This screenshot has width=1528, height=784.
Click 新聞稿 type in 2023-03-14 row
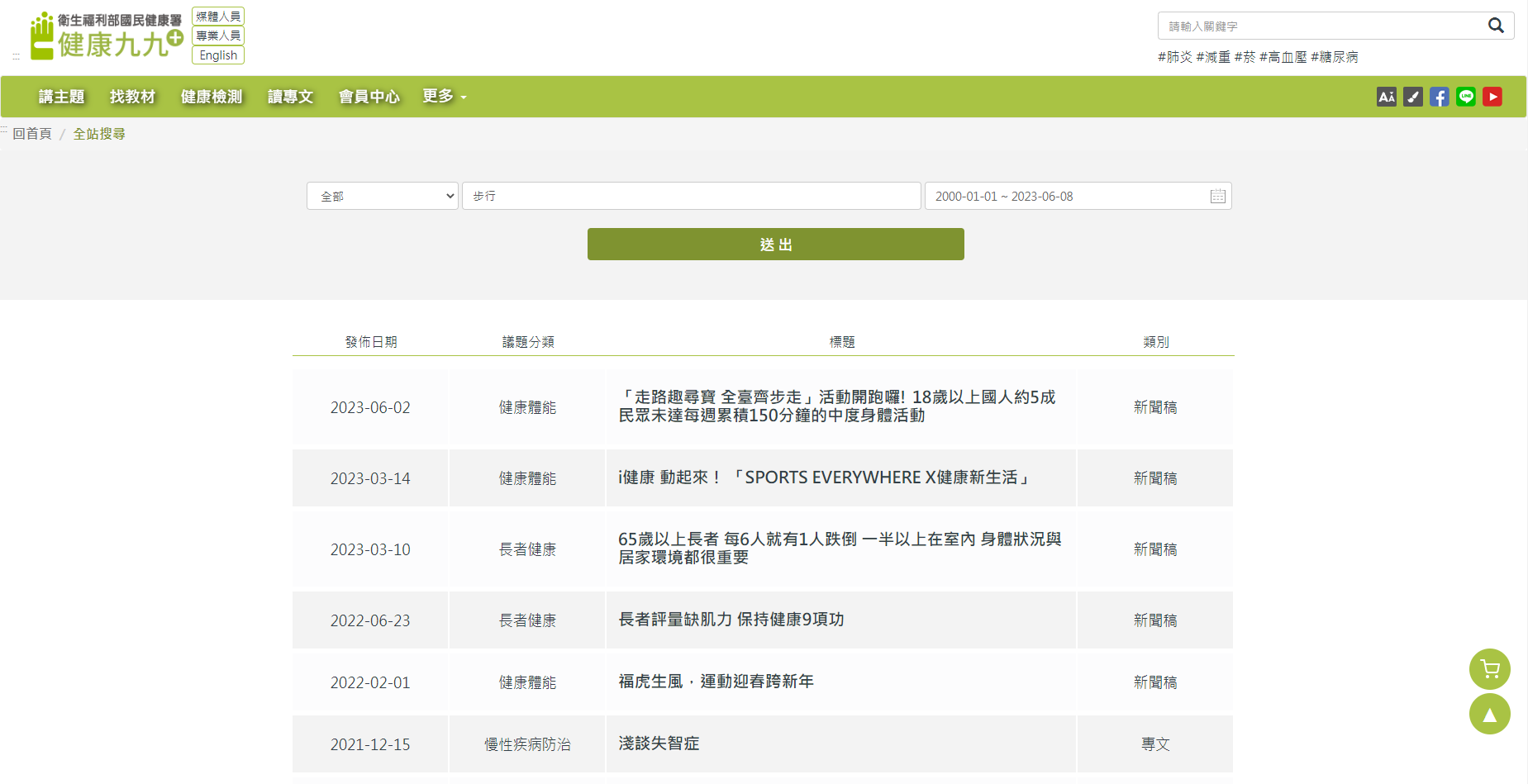1155,478
